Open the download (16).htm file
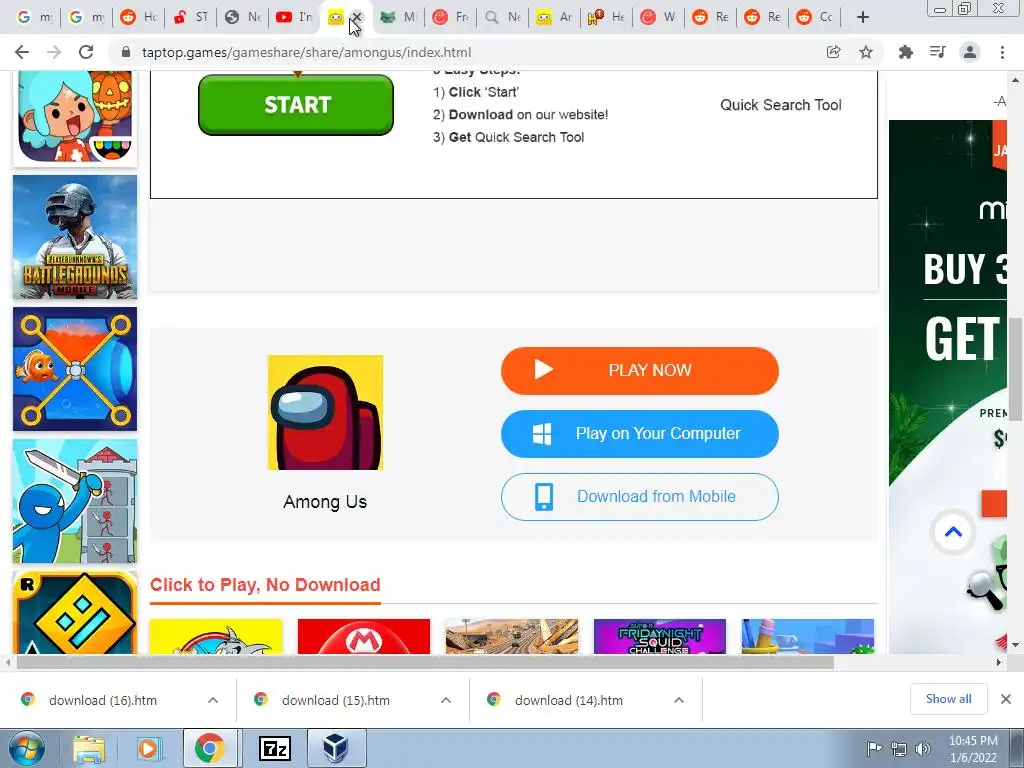Image resolution: width=1024 pixels, height=768 pixels. click(103, 700)
